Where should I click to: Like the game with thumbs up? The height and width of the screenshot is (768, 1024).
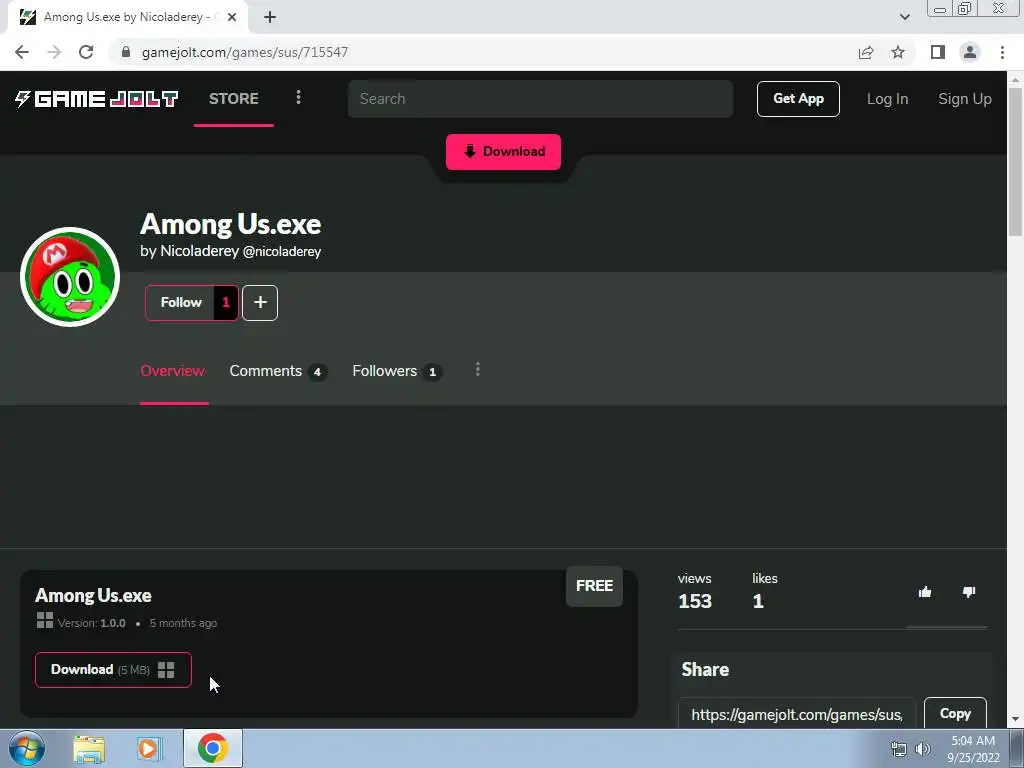pyautogui.click(x=925, y=592)
